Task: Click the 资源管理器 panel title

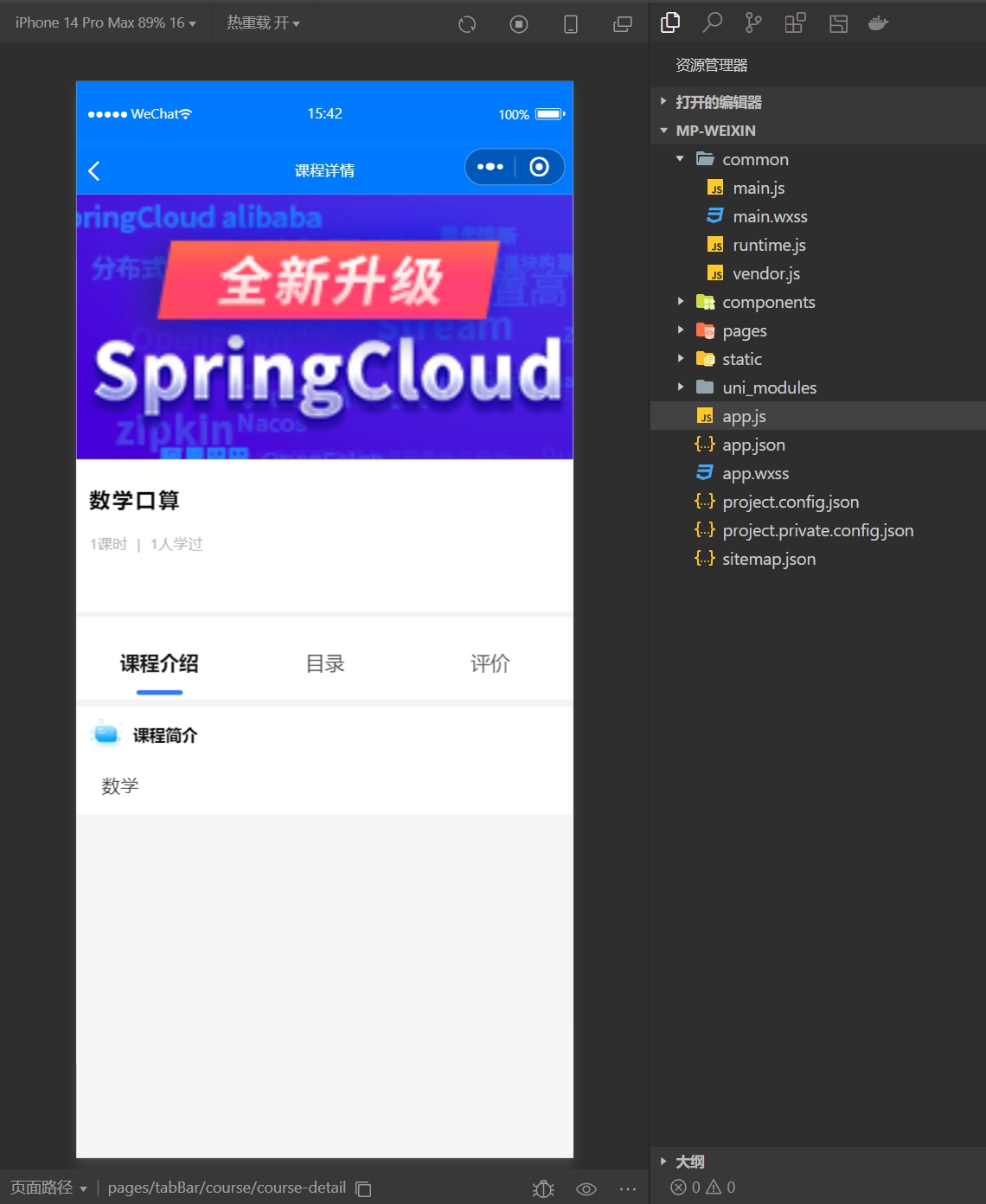Action: pos(712,65)
